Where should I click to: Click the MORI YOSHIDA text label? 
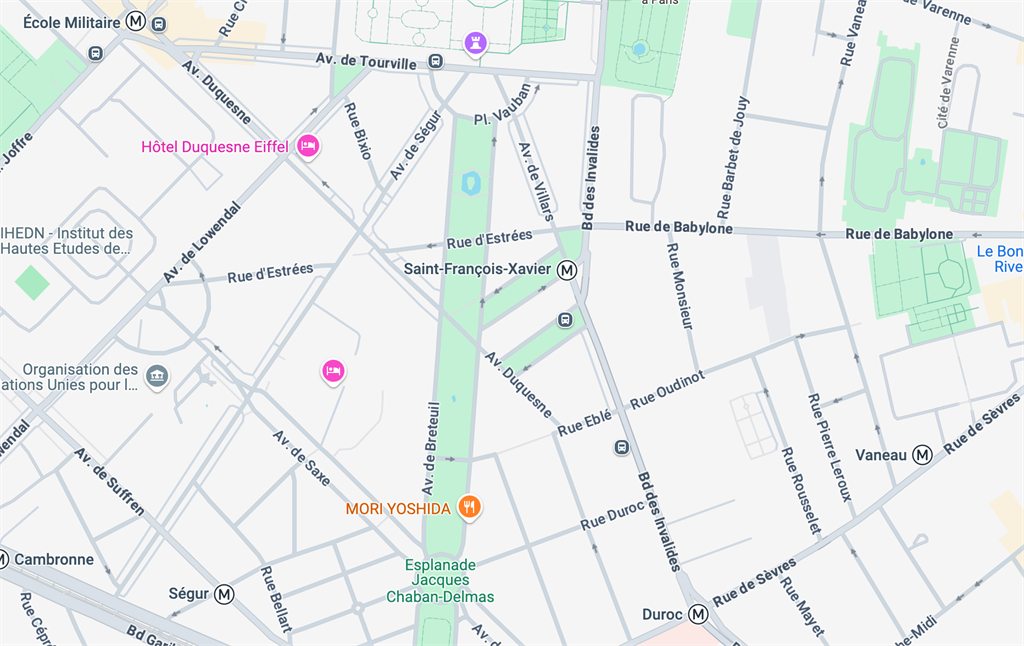(x=398, y=509)
